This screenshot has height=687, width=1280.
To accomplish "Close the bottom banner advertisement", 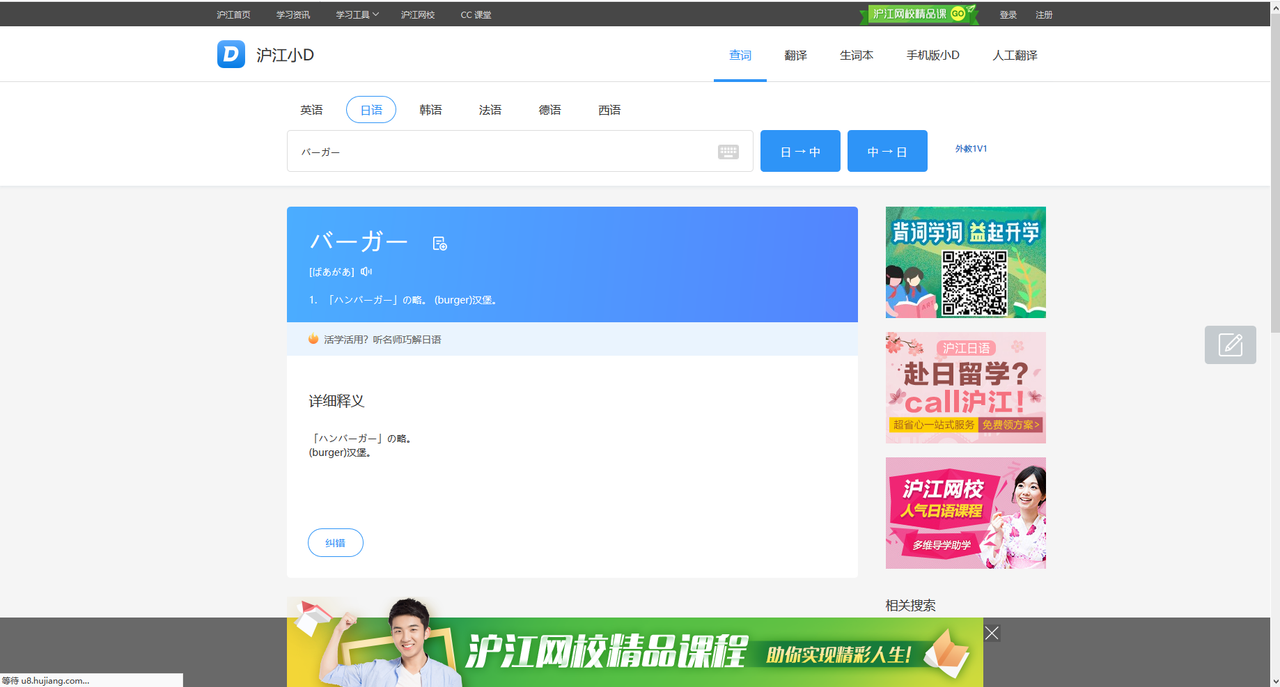I will tap(992, 633).
